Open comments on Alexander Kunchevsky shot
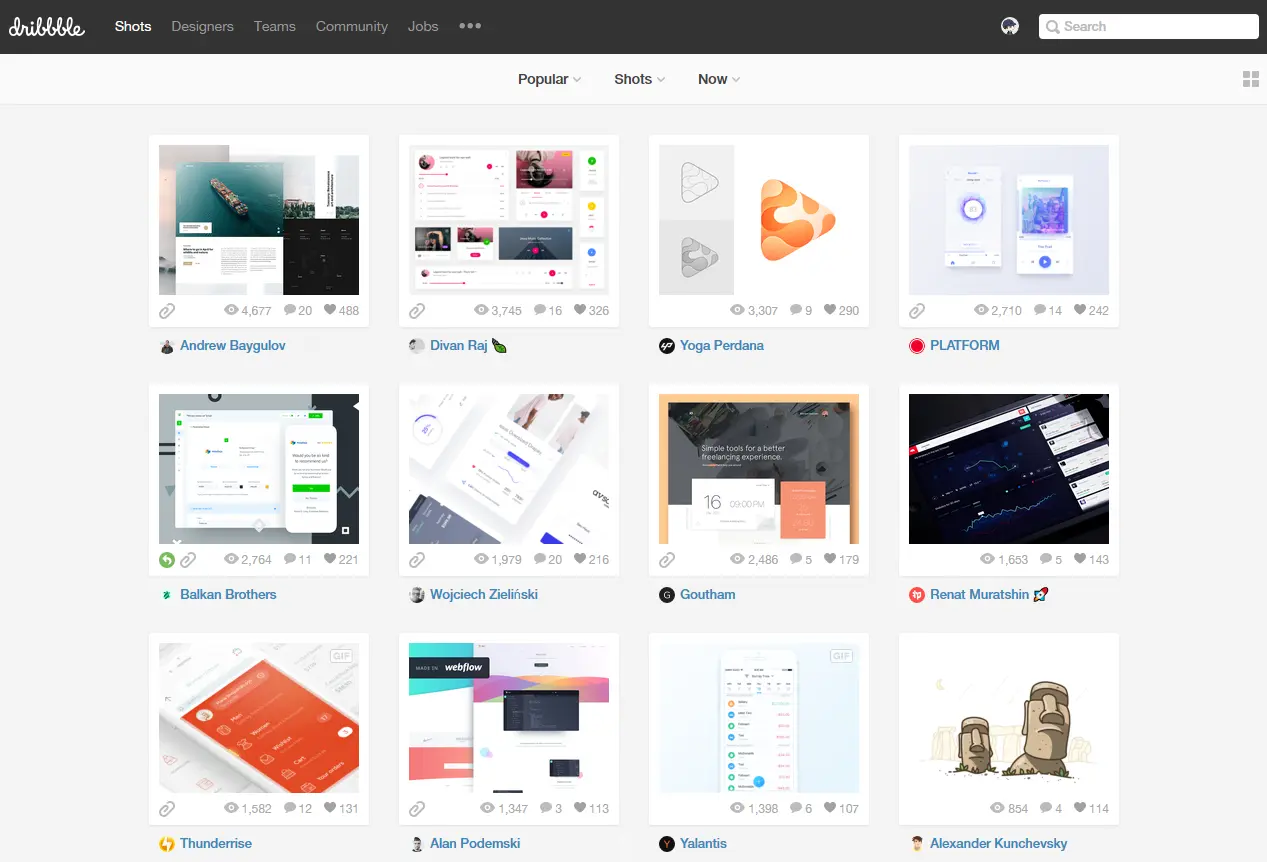This screenshot has height=862, width=1267. point(1051,808)
